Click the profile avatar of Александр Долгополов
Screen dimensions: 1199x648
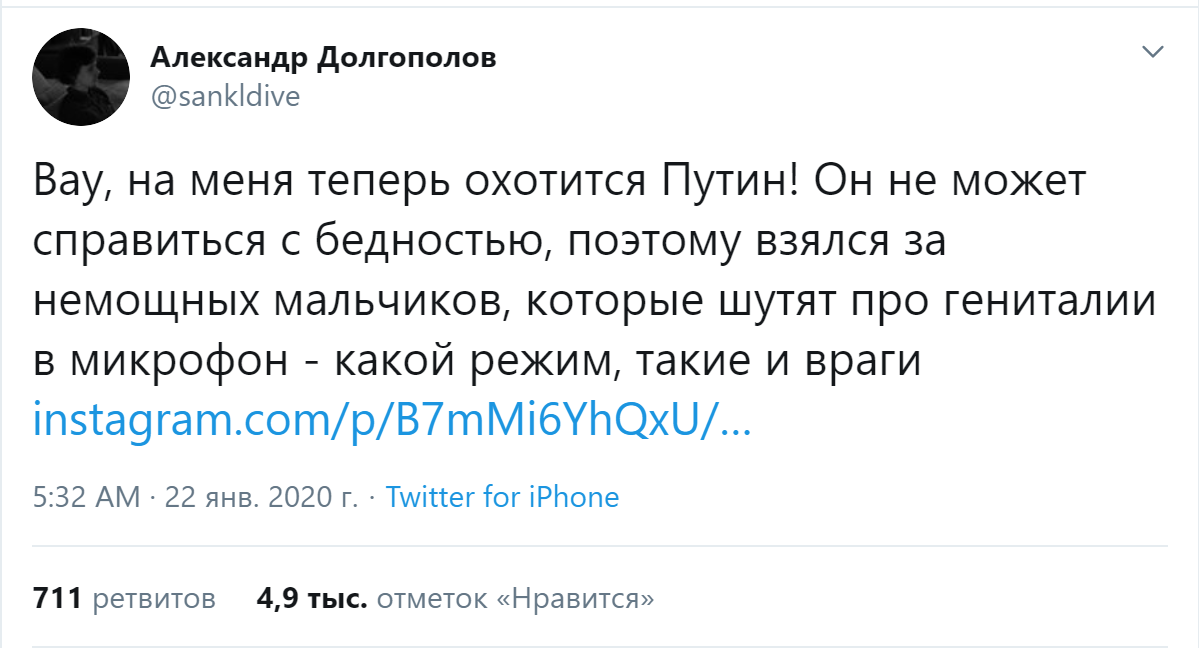pos(80,75)
